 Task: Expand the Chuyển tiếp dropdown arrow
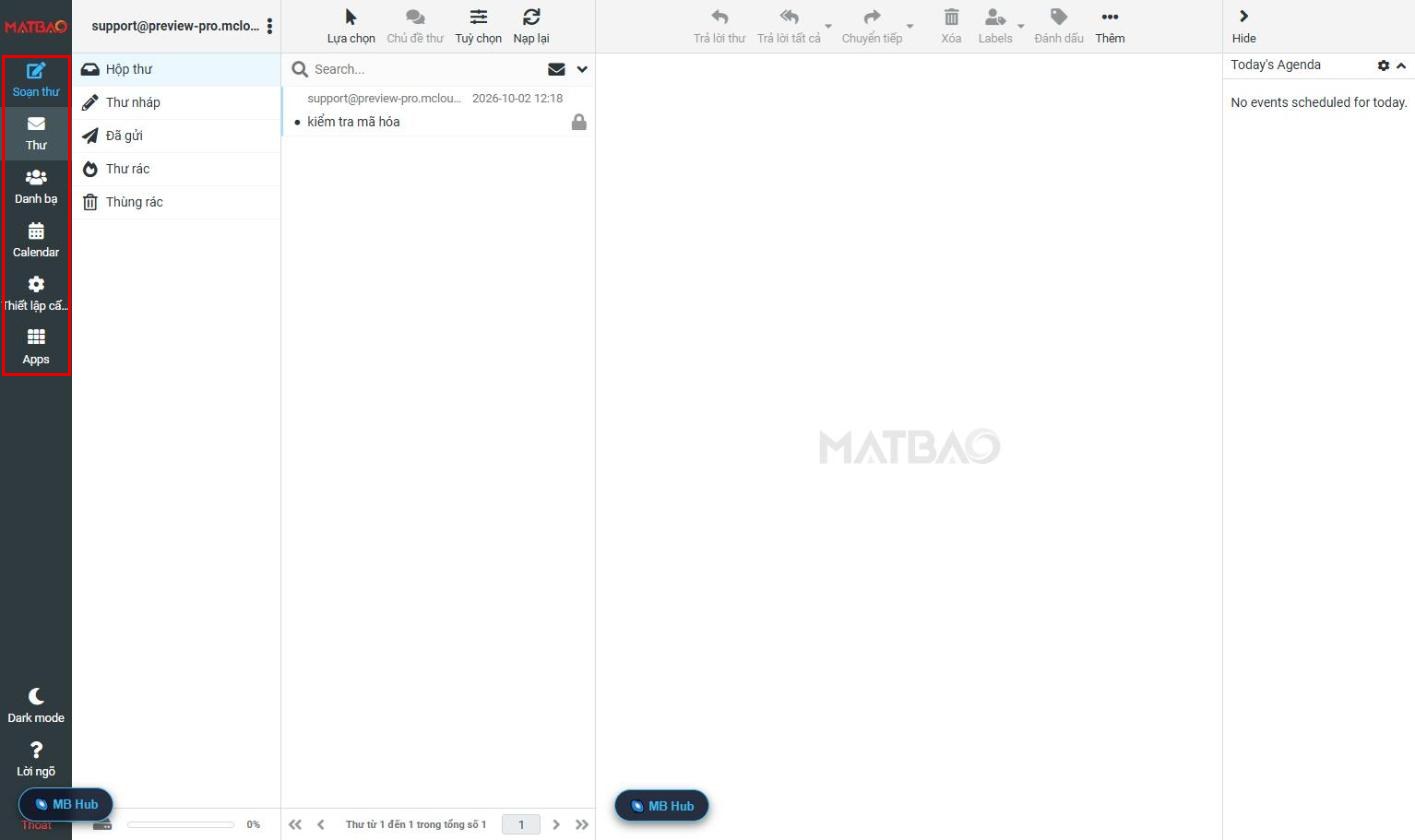(910, 26)
